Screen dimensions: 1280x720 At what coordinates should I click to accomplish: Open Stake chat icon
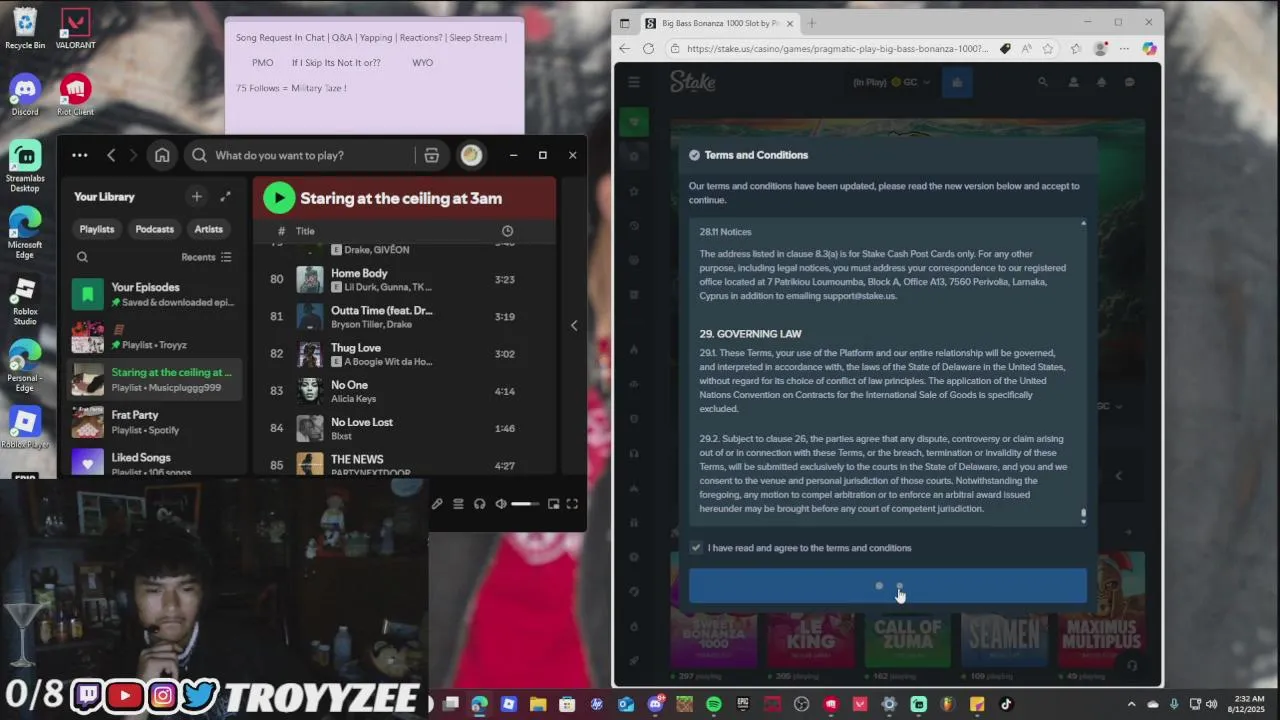[1130, 82]
